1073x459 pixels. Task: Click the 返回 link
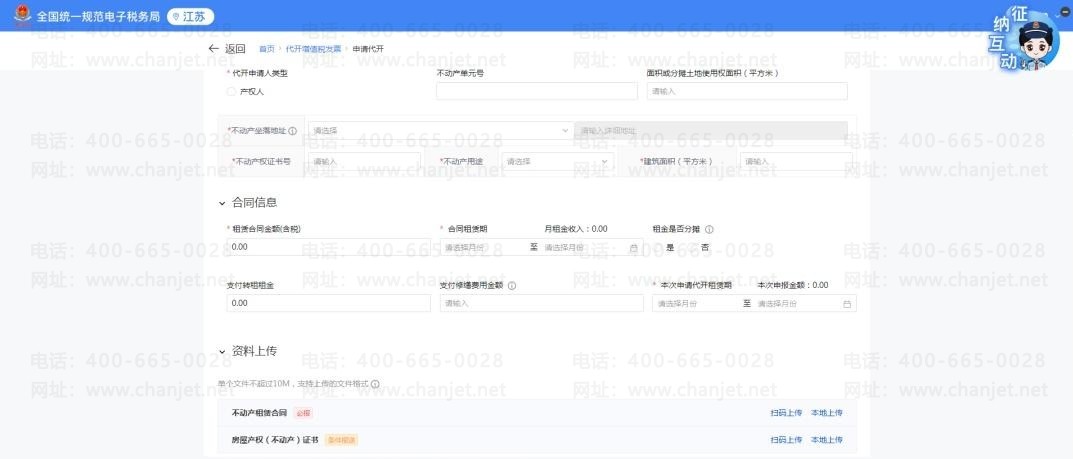tap(235, 49)
